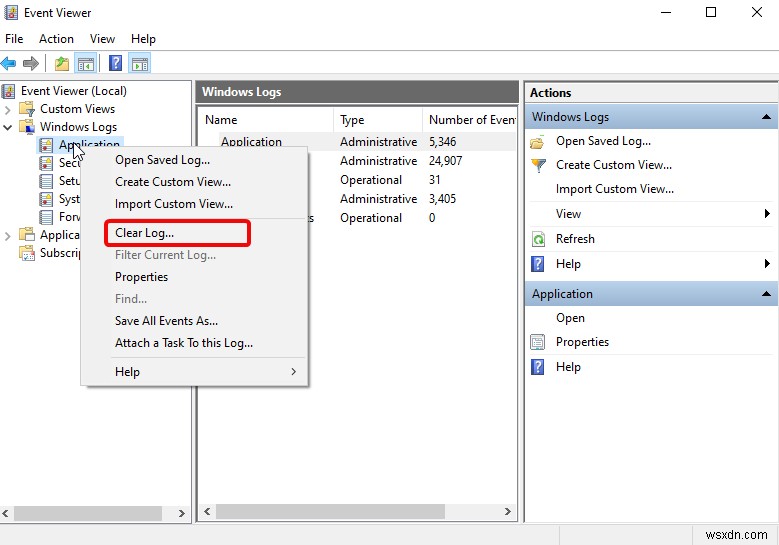Choose Attach a Task To this Log...
Image resolution: width=779 pixels, height=545 pixels.
(x=195, y=343)
